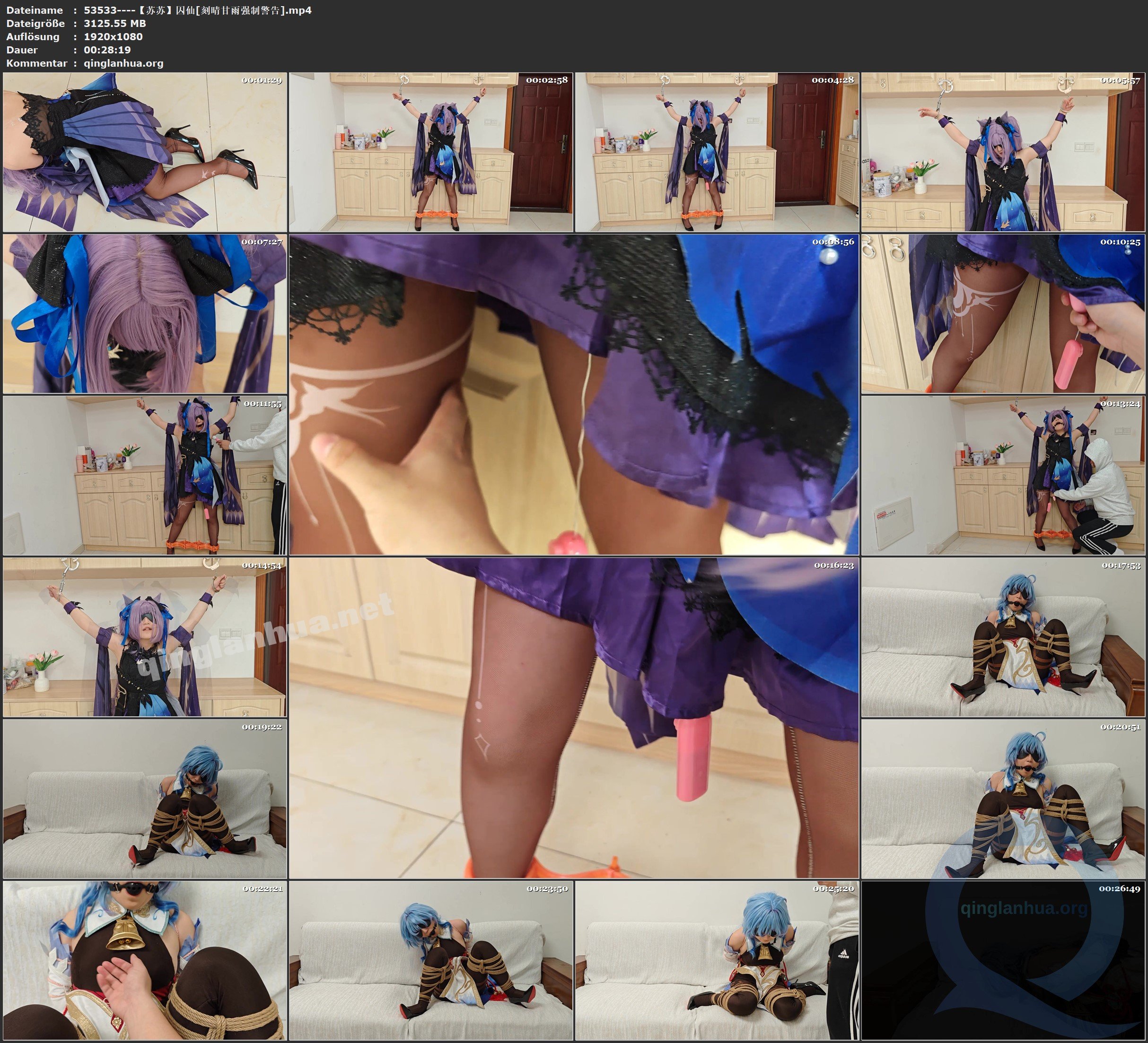
Task: Open the large frame stamped 00:08:56
Action: coord(574,394)
